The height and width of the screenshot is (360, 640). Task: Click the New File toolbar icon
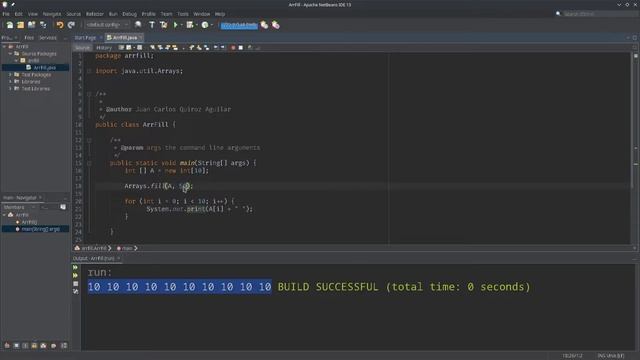(x=9, y=25)
